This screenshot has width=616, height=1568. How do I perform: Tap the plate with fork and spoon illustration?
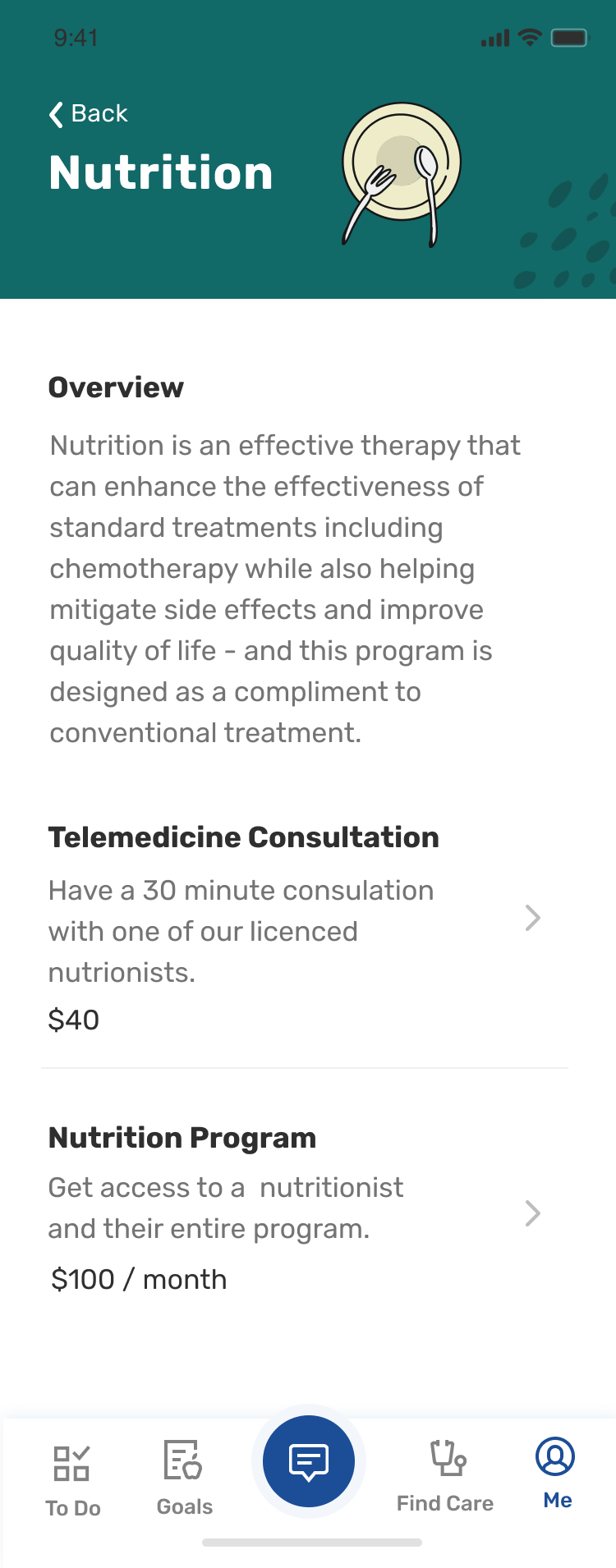402,174
